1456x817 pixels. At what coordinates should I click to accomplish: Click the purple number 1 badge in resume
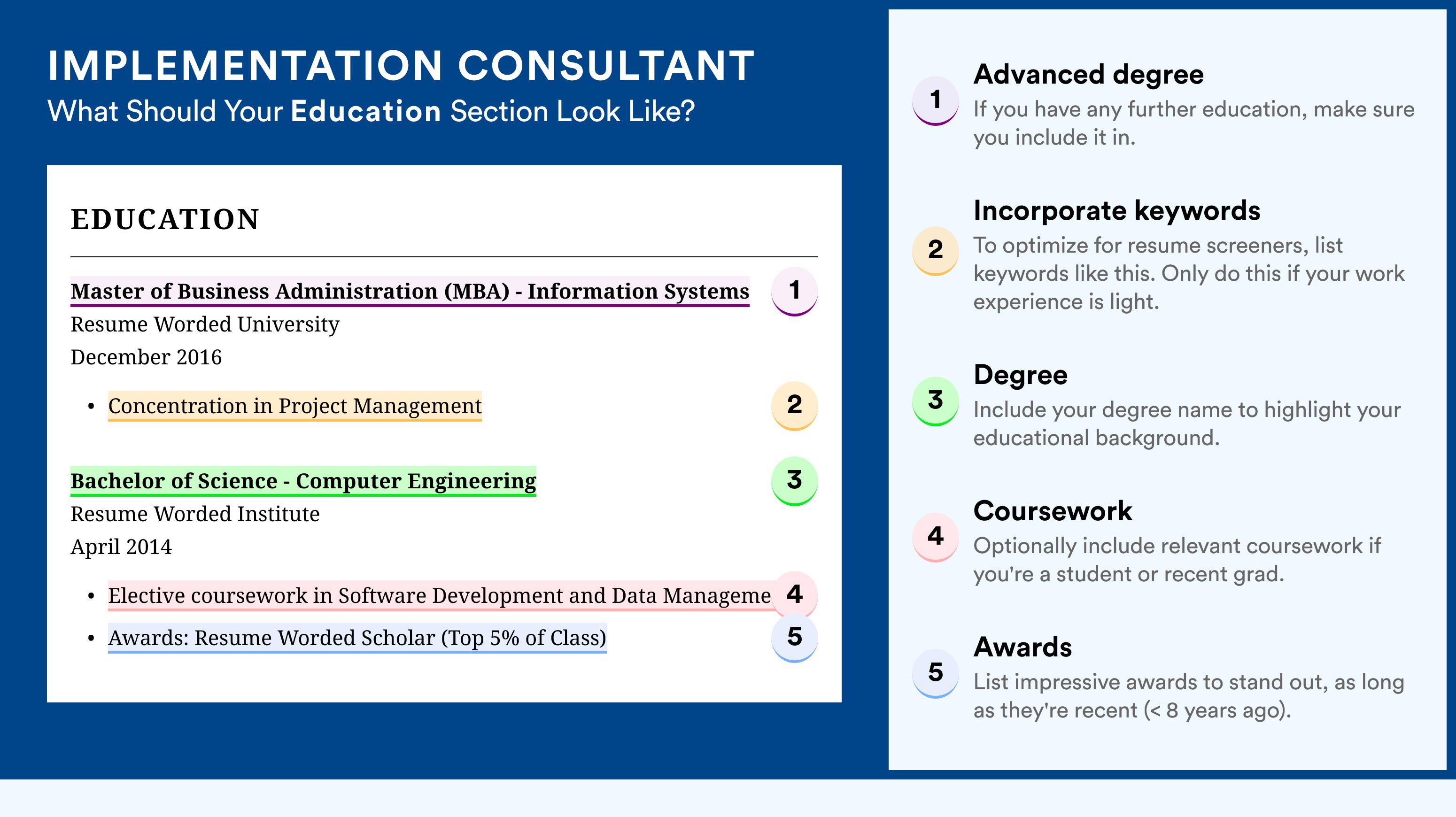click(x=794, y=291)
